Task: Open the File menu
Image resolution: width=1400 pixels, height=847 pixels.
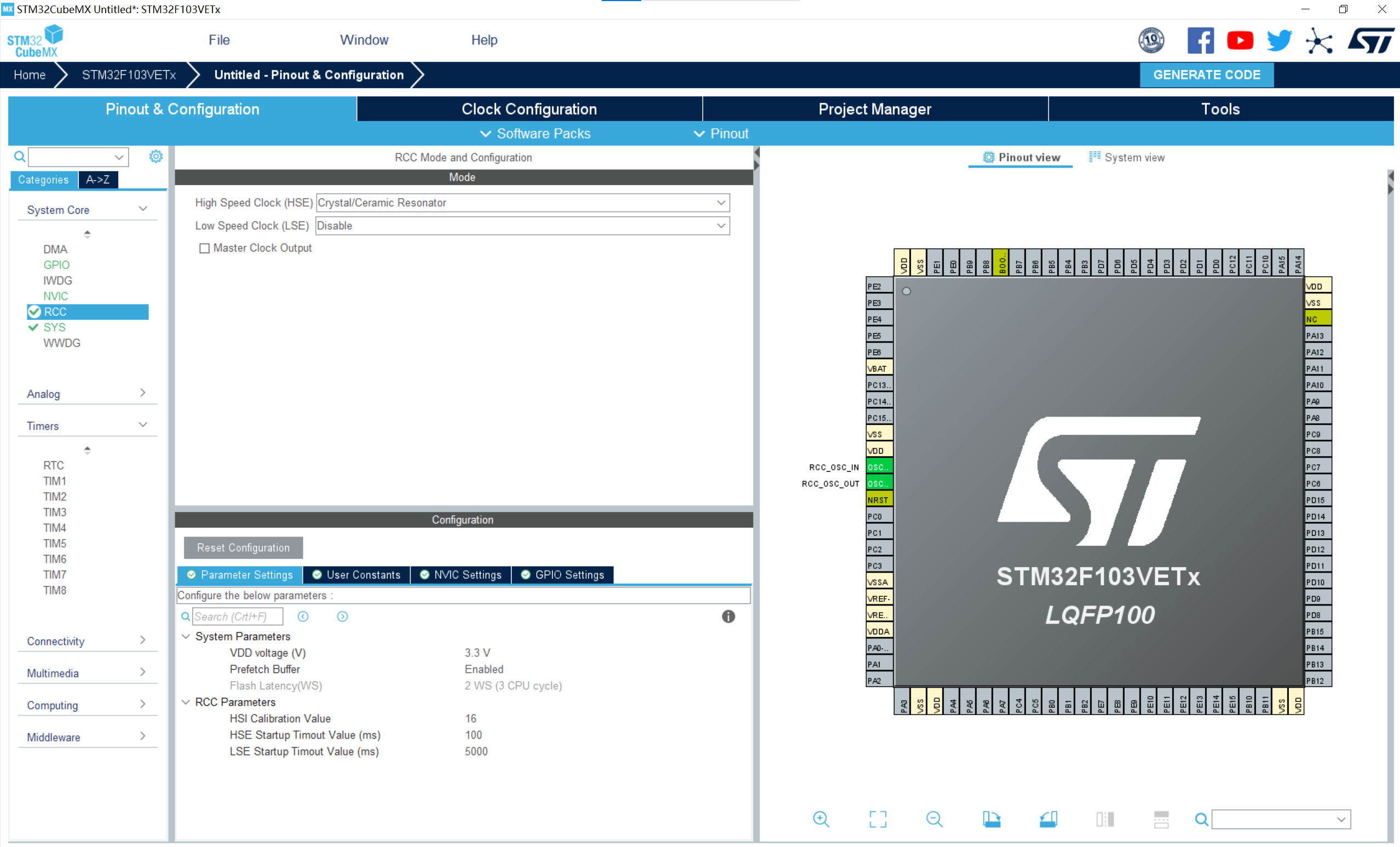Action: 219,40
